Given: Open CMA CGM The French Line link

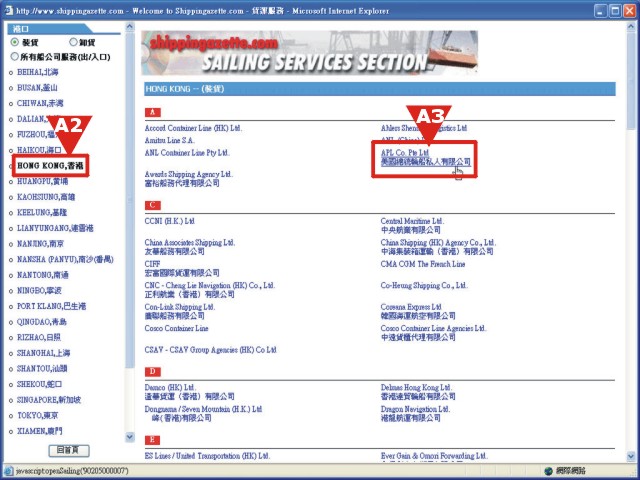Looking at the screenshot, I should pos(423,264).
